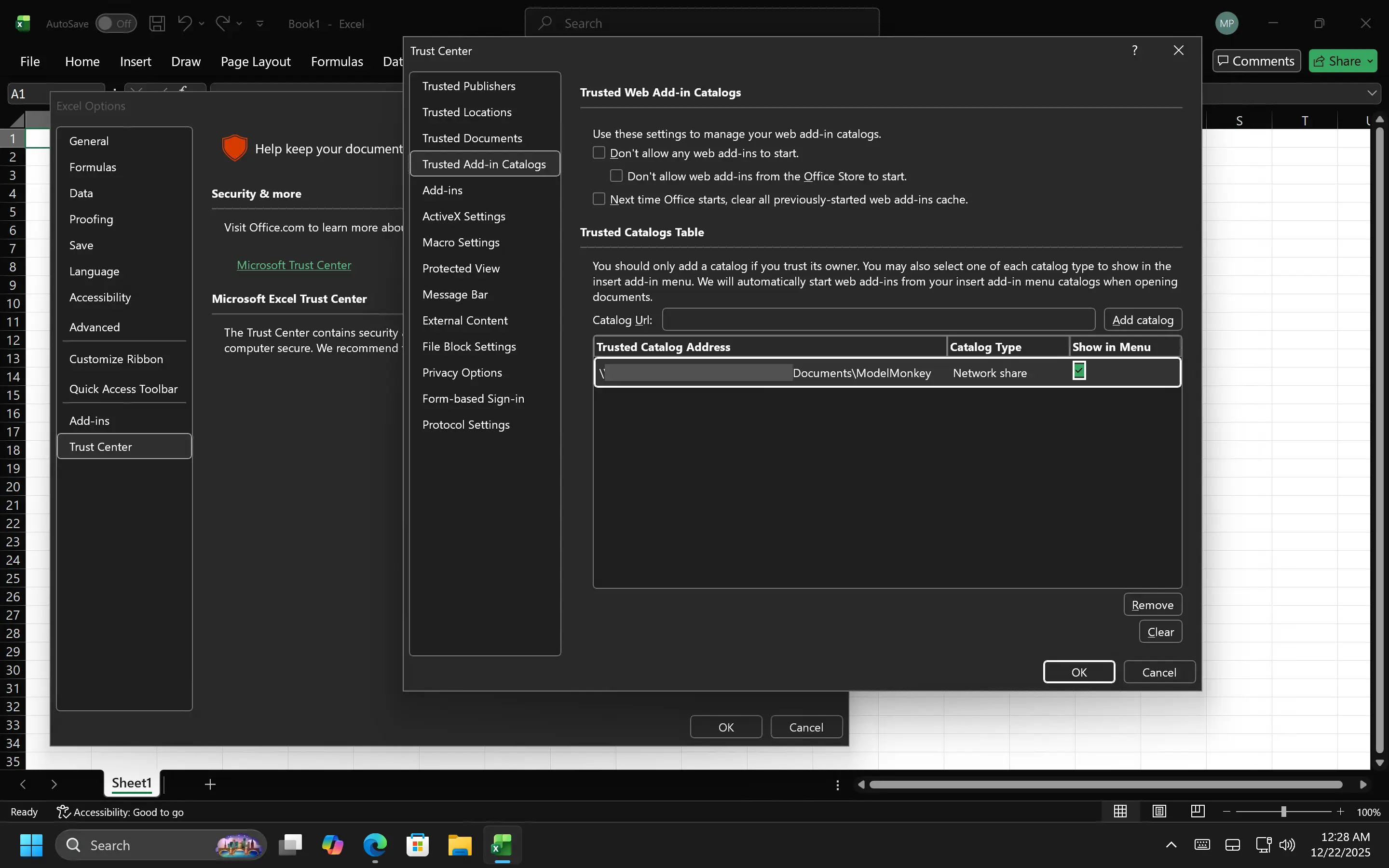
Task: Open Microsoft Edge from the taskbar
Action: (375, 845)
